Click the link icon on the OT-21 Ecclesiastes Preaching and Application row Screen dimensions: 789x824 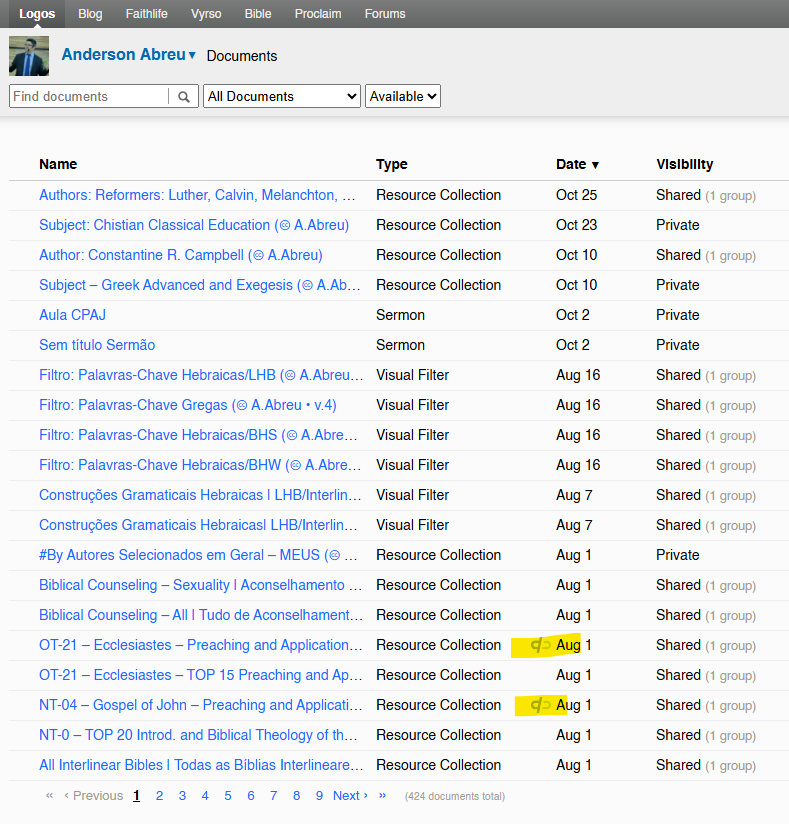(540, 645)
